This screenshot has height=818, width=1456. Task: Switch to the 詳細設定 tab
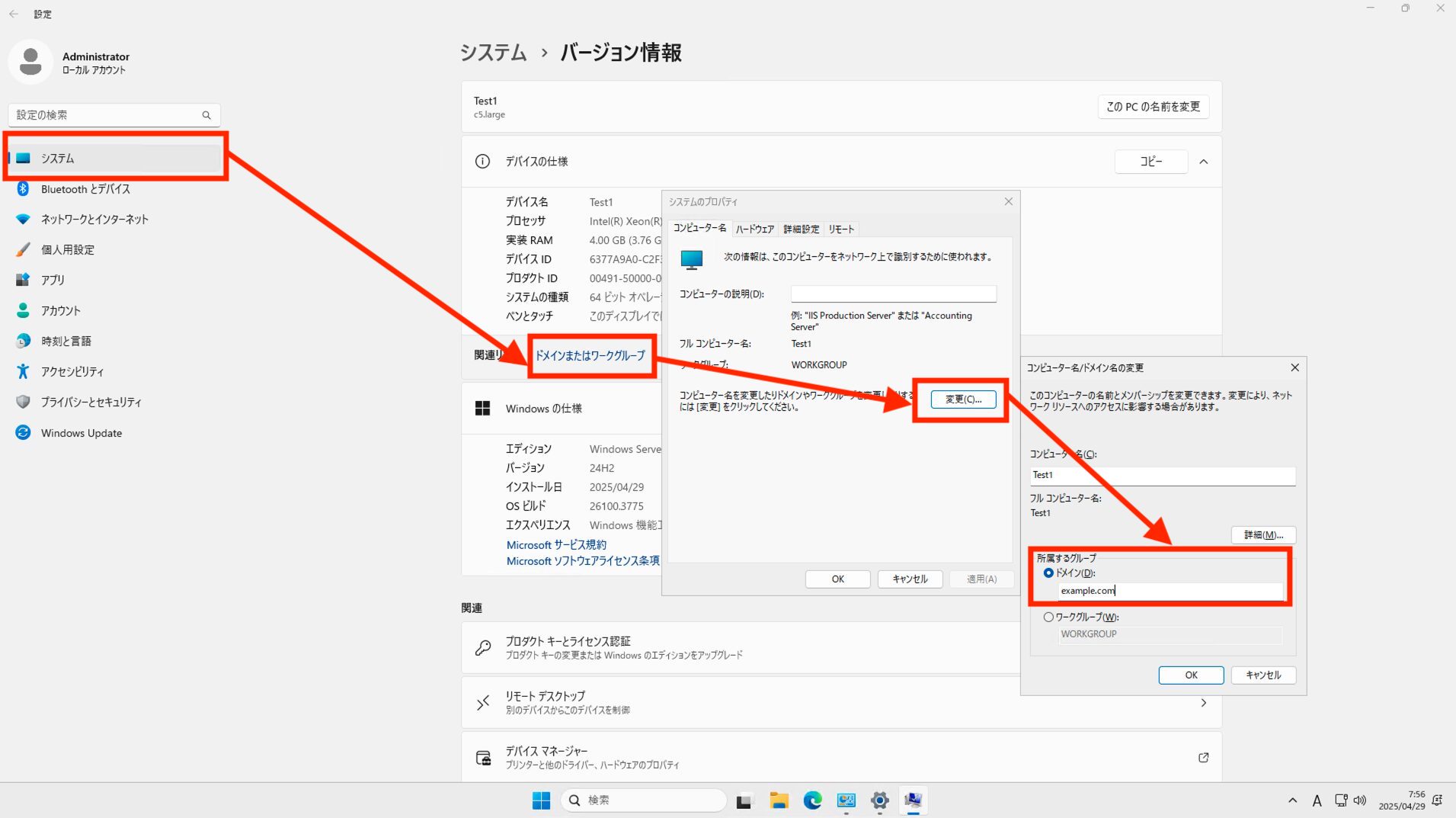coord(802,229)
